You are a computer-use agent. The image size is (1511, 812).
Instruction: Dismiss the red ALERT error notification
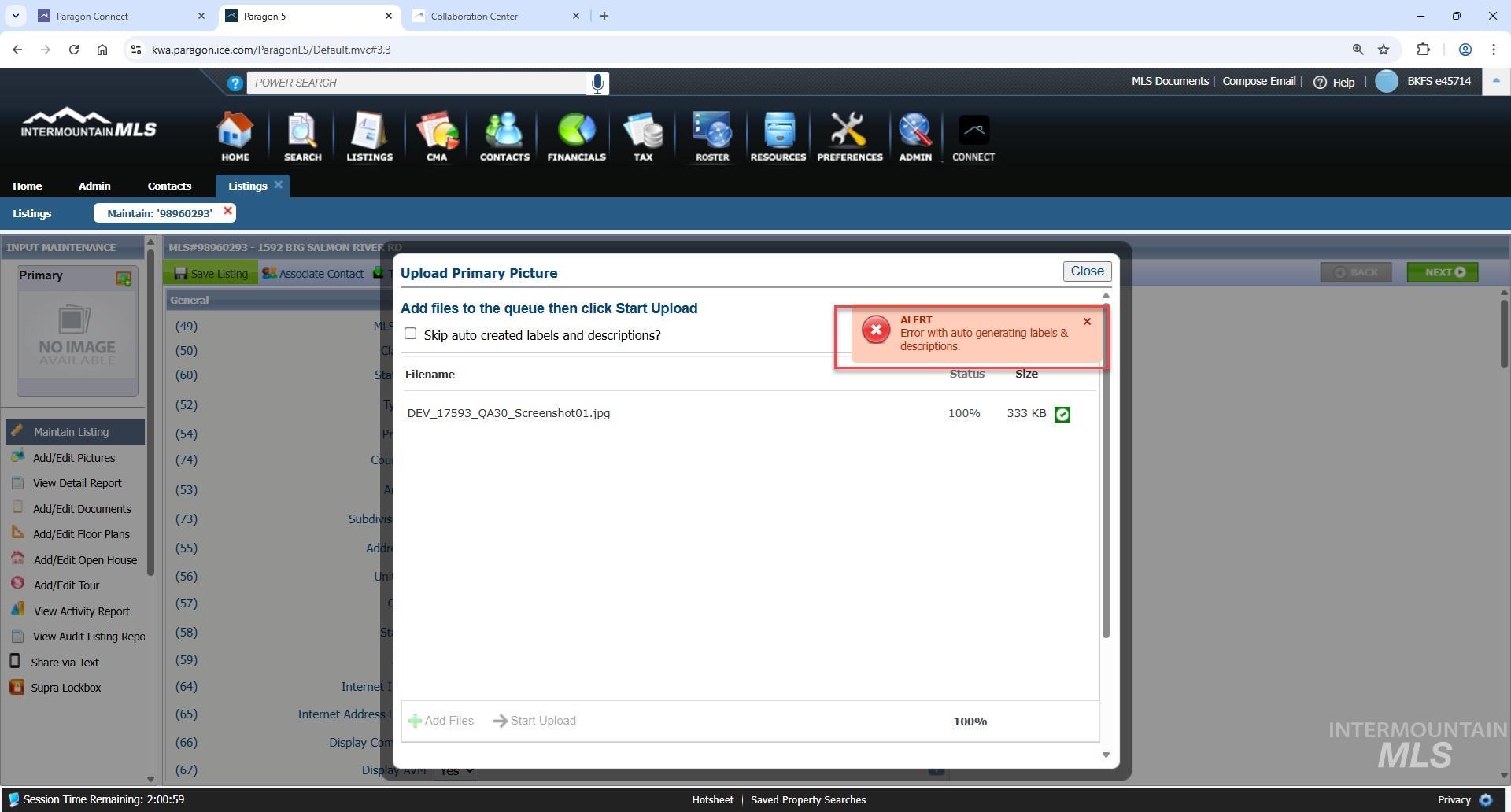click(1087, 322)
